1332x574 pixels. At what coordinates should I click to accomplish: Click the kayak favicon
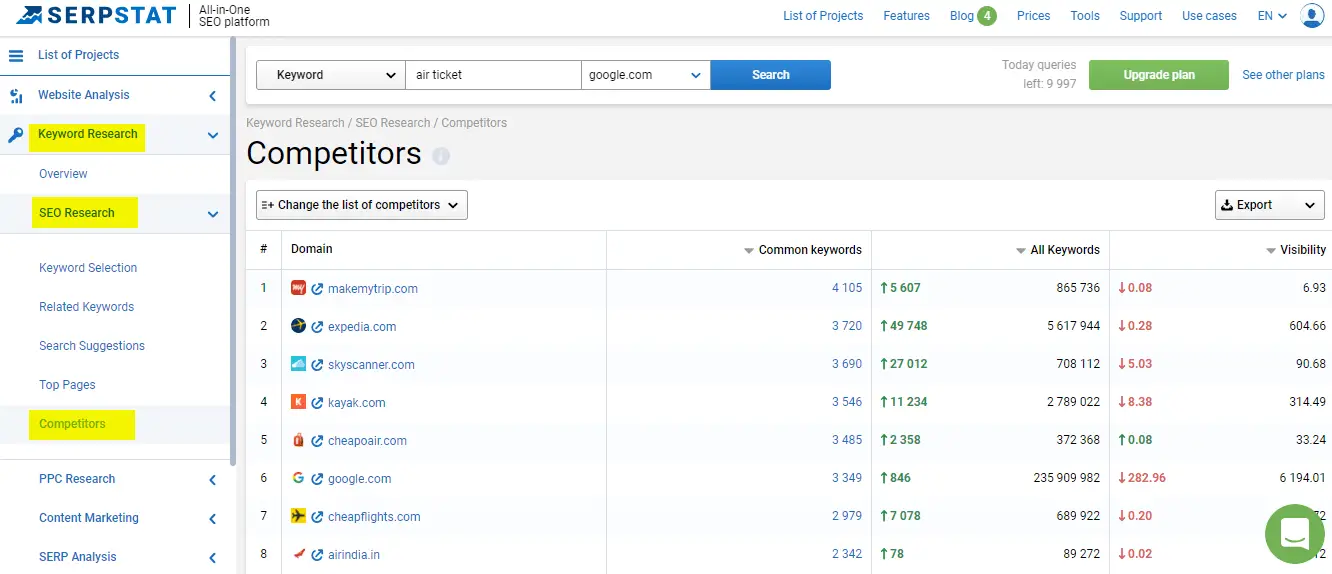[298, 402]
